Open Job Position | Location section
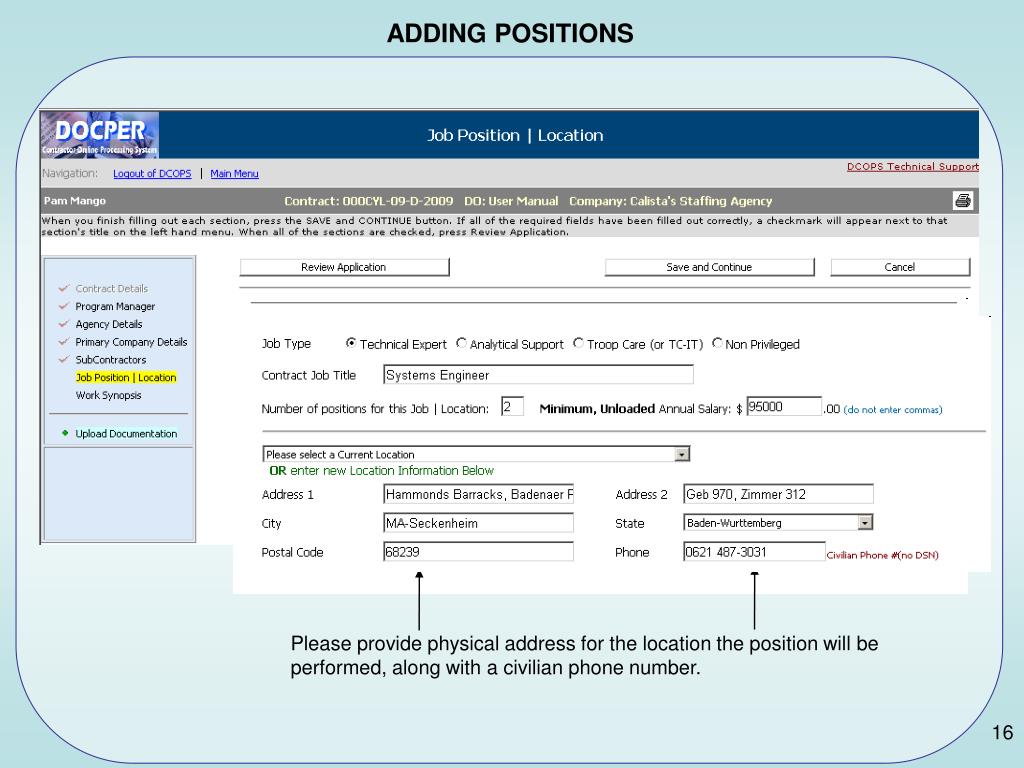The height and width of the screenshot is (768, 1024). [x=126, y=377]
